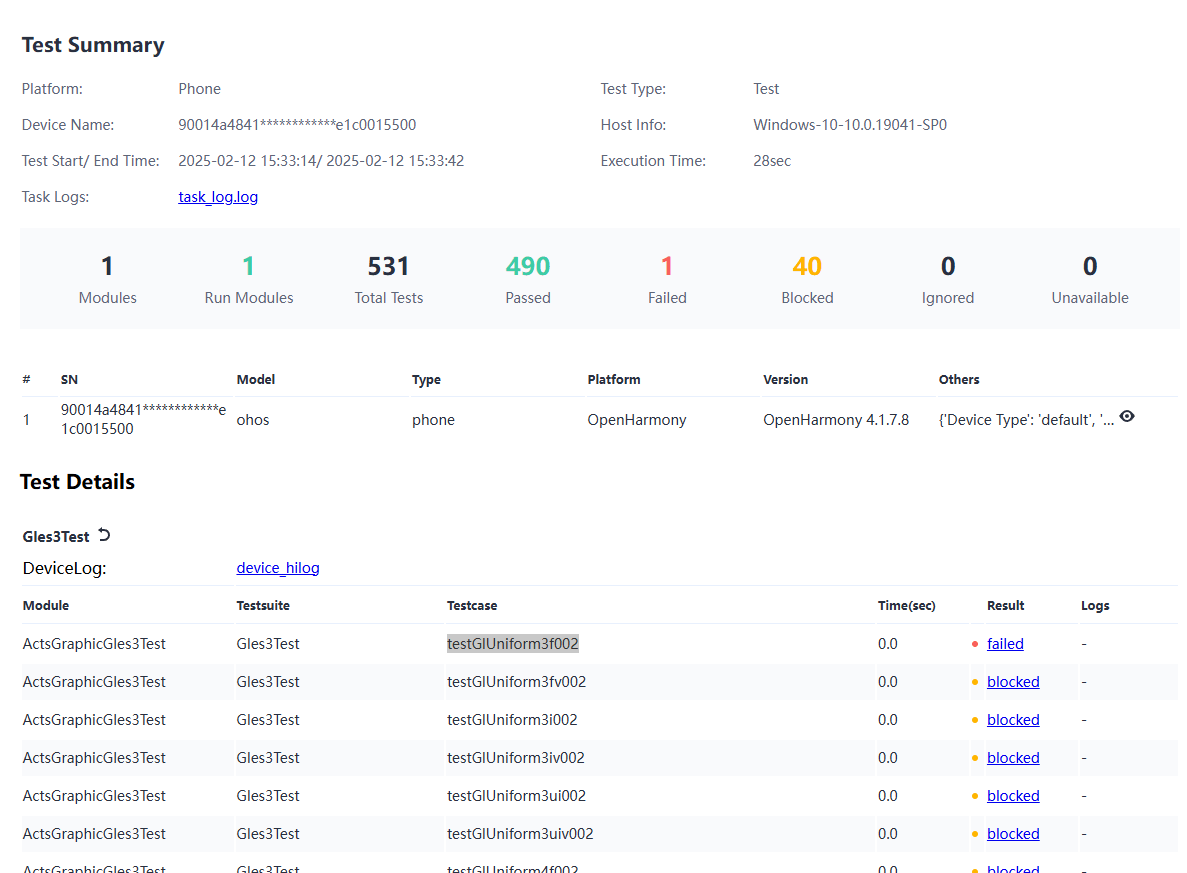Screen dimensions: 1187x873
Task: Click the Result column header
Action: point(1005,606)
